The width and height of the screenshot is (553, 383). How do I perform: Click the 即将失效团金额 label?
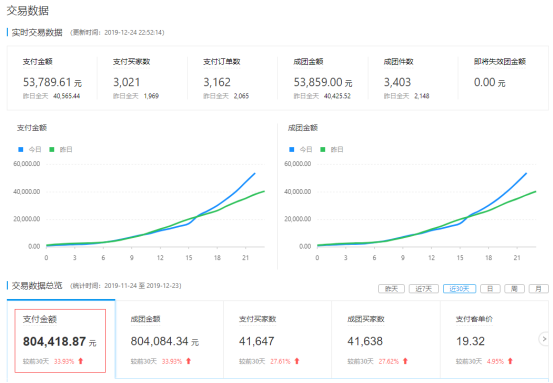click(500, 62)
